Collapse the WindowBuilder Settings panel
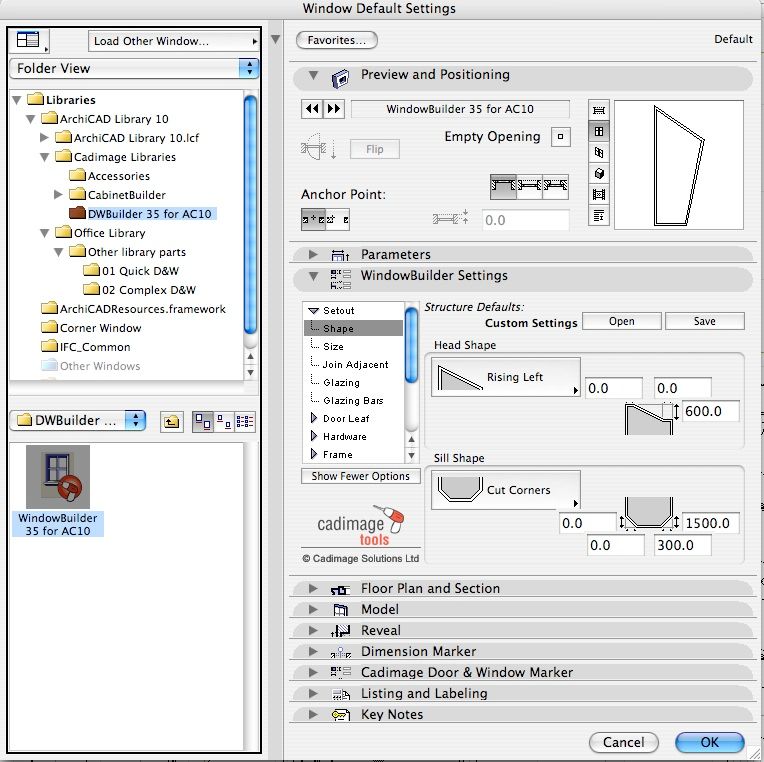The height and width of the screenshot is (762, 764). (313, 276)
